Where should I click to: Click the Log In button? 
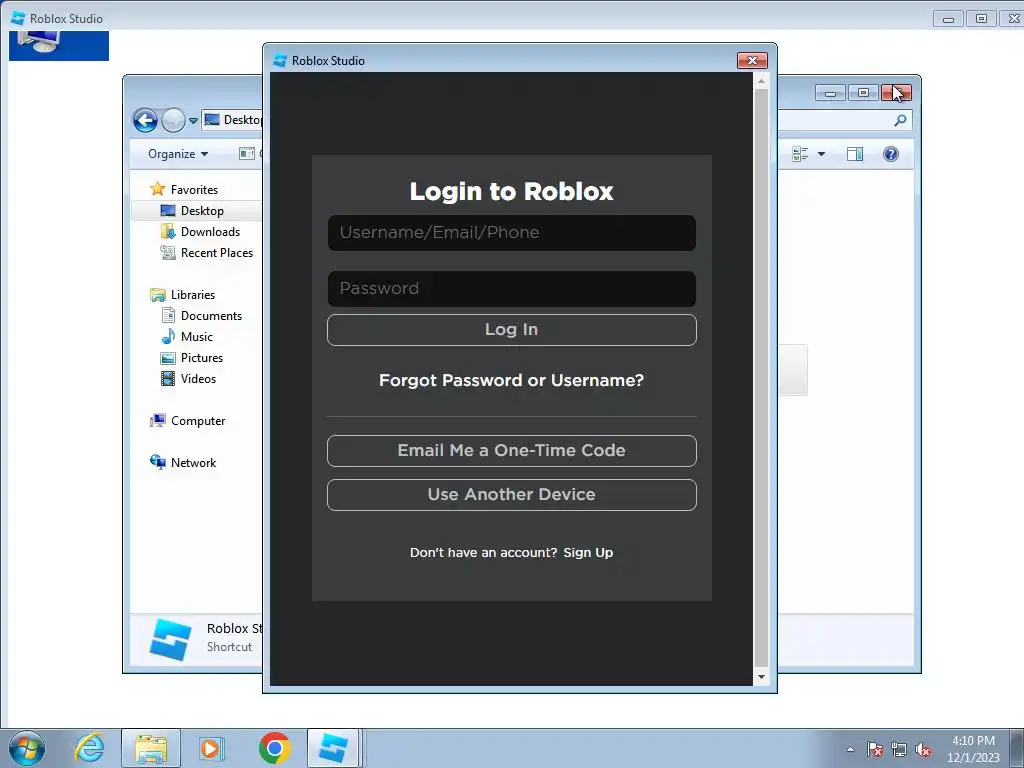[x=511, y=330]
